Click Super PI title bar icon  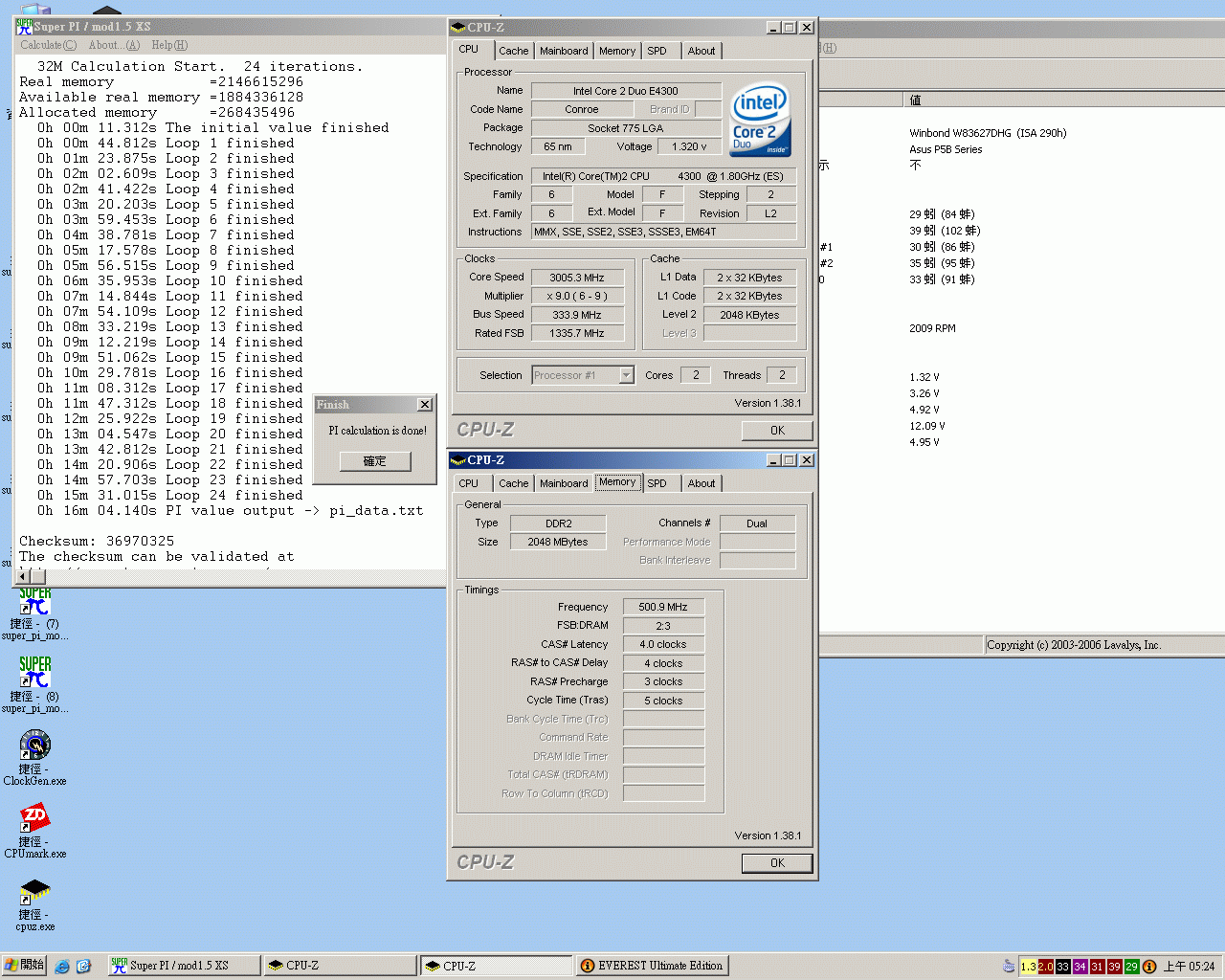[x=24, y=26]
